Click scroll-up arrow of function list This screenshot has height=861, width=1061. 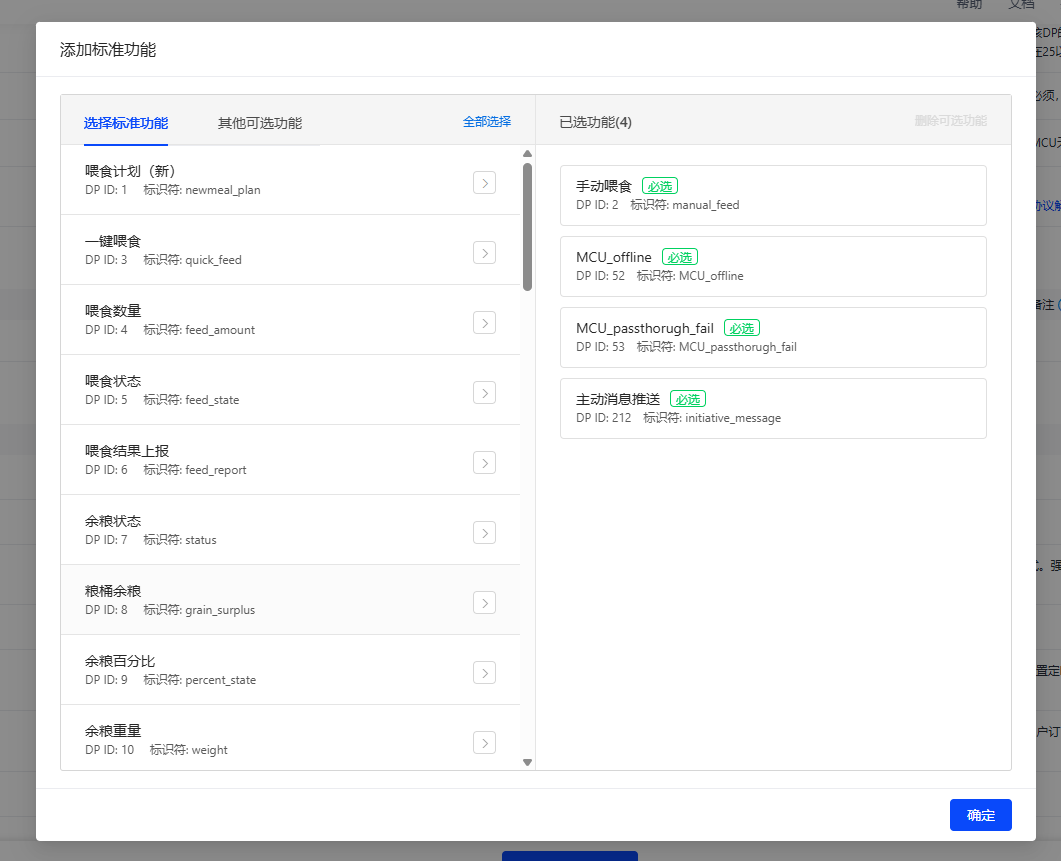click(527, 154)
